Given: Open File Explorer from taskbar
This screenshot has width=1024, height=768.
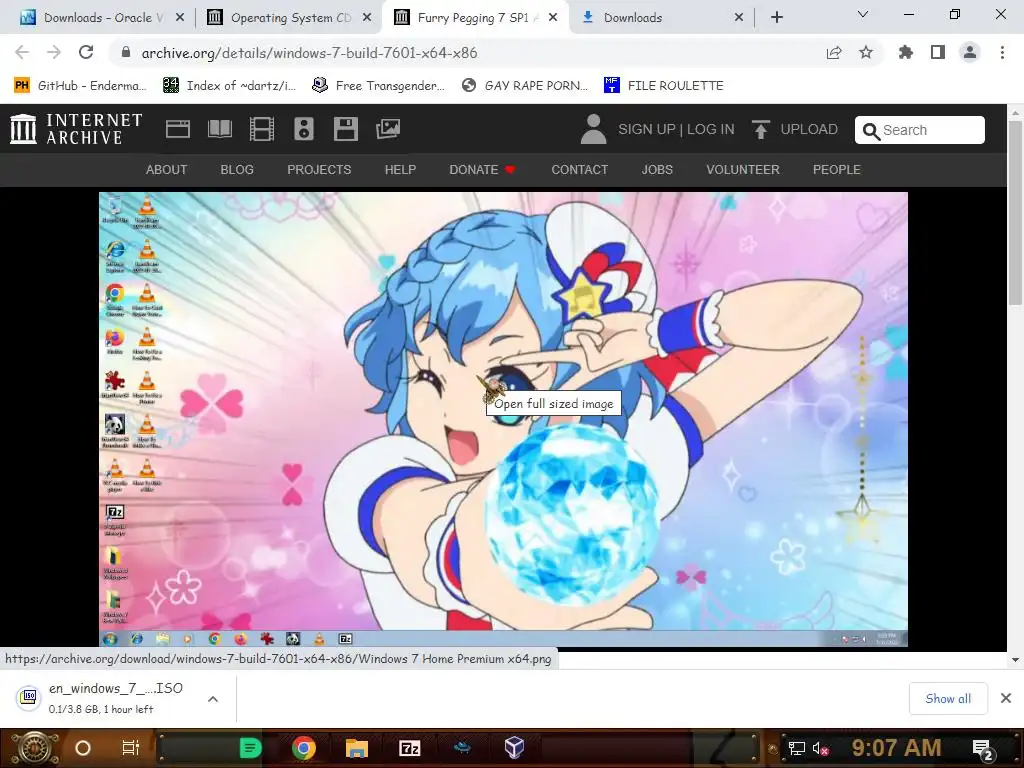Looking at the screenshot, I should (x=357, y=748).
